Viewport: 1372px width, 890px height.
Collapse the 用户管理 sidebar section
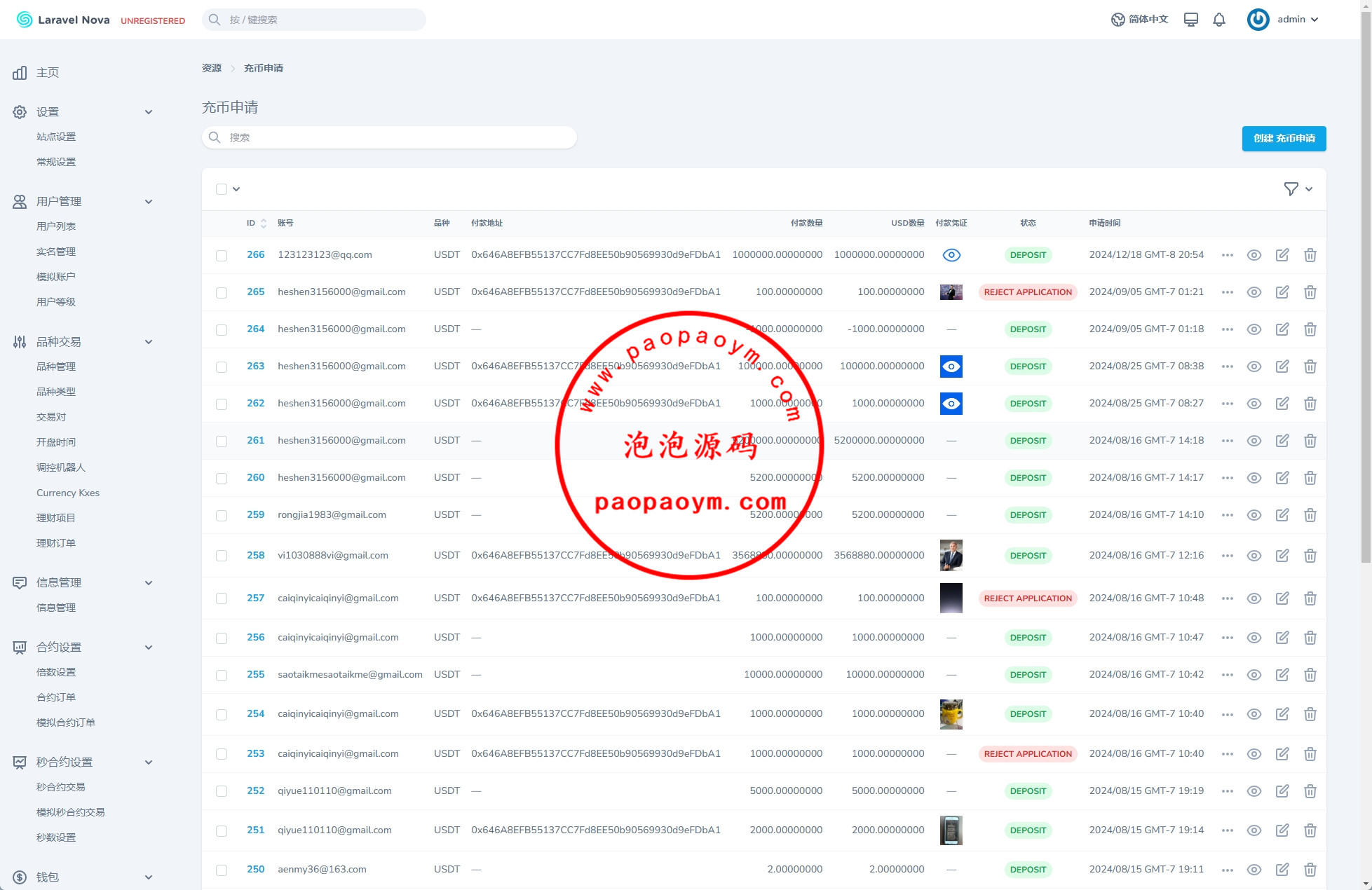coord(149,202)
